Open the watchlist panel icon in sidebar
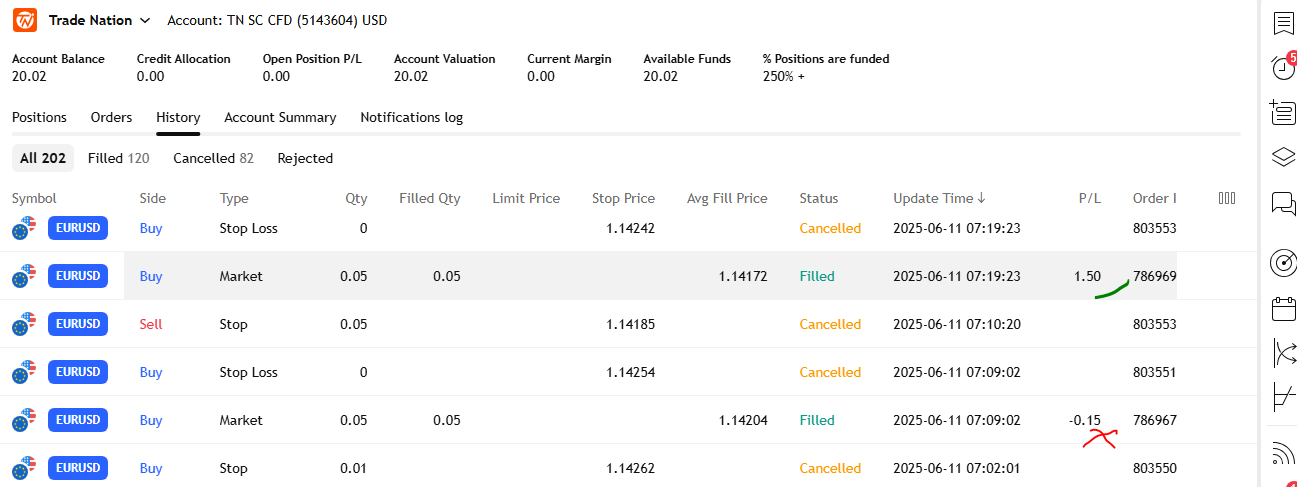The height and width of the screenshot is (487, 1297). (1283, 23)
